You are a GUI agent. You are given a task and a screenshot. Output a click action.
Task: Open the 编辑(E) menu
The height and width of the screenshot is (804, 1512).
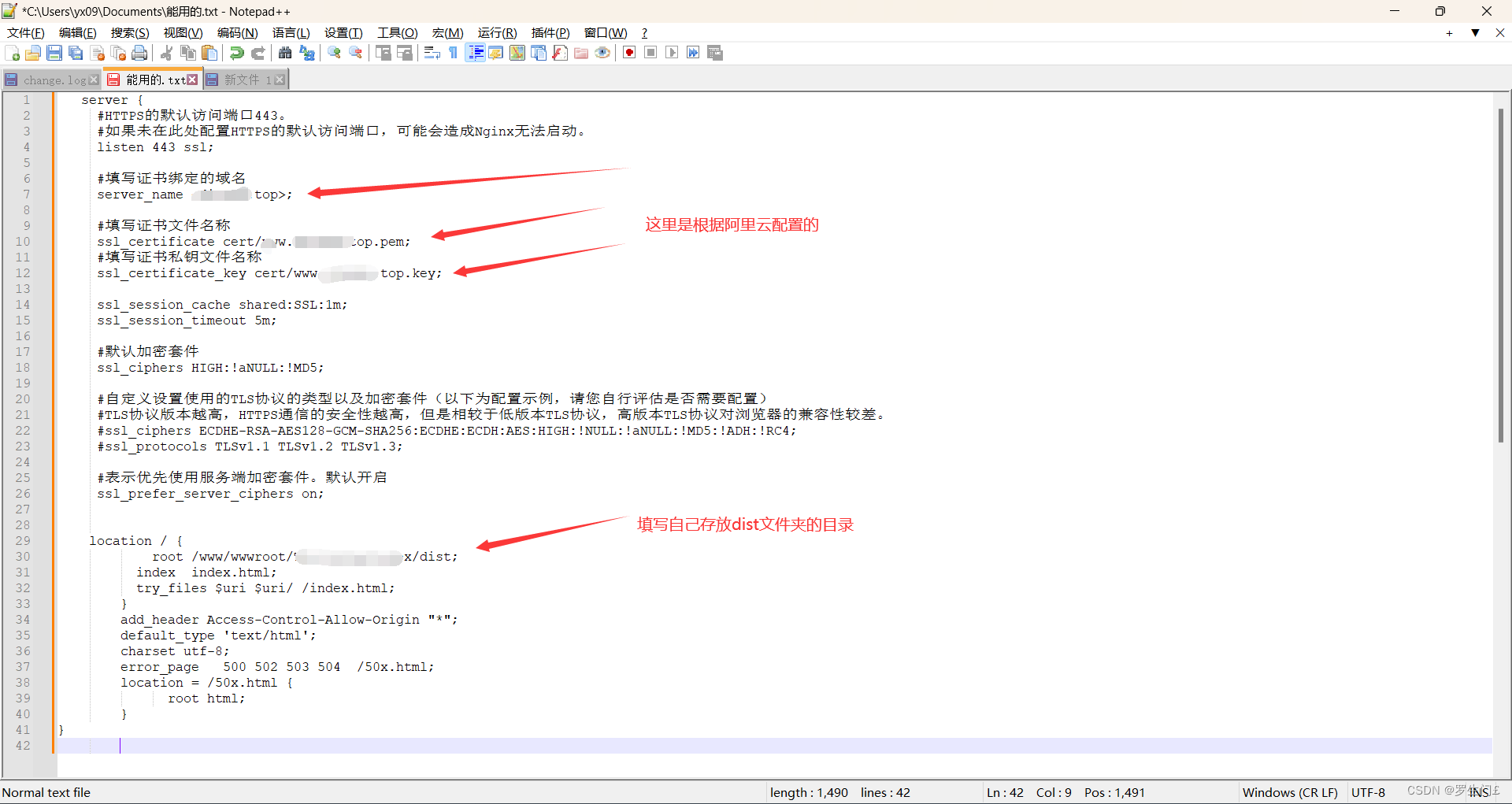[x=78, y=32]
